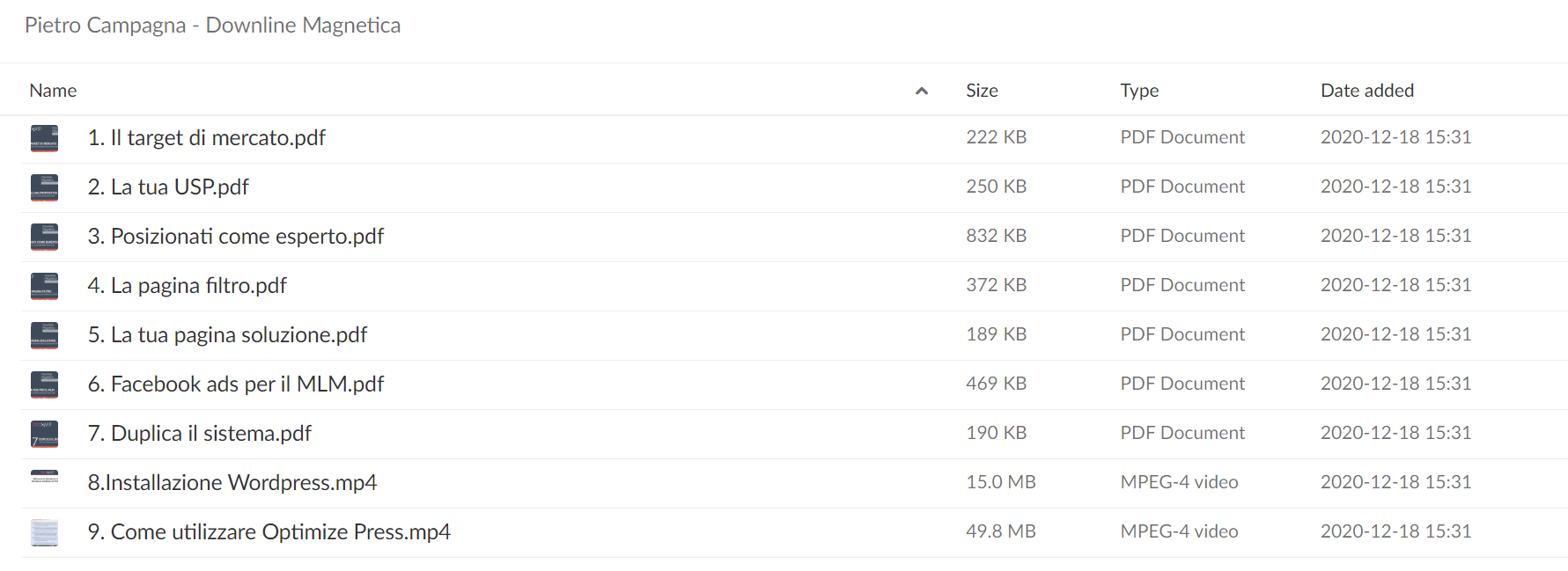Click the PDF icon beside 4. La pagina filtro.pdf
Image resolution: width=1568 pixels, height=571 pixels.
(44, 286)
